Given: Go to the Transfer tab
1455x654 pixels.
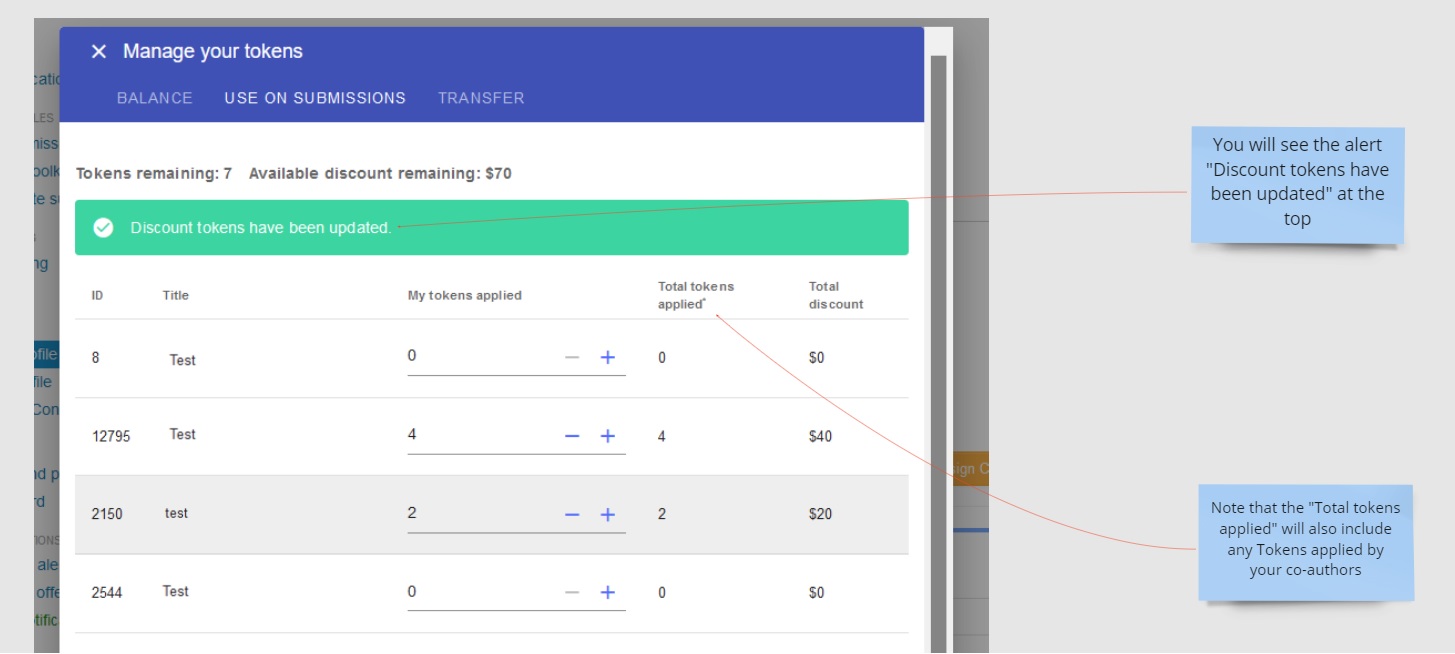Looking at the screenshot, I should click(481, 98).
